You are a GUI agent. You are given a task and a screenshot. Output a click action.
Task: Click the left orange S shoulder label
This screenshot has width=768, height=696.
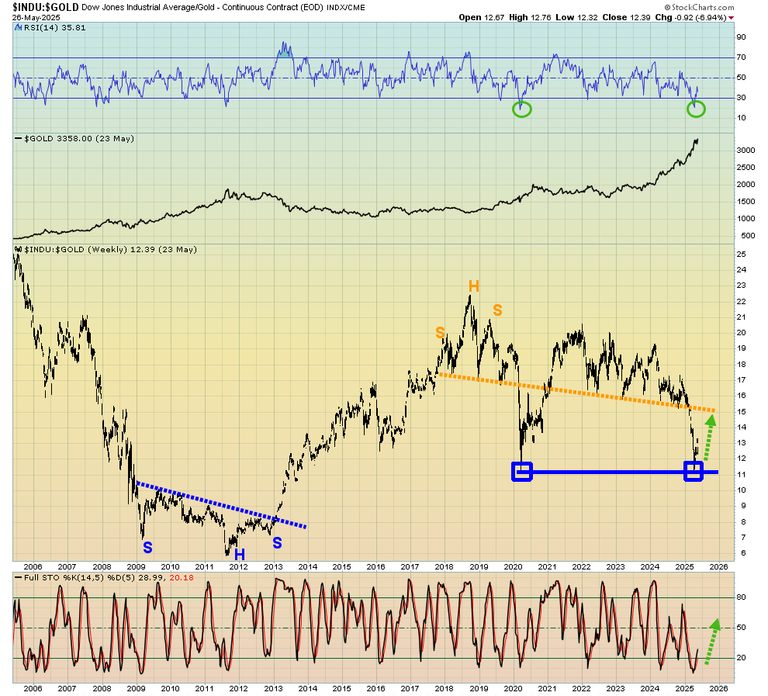[440, 332]
